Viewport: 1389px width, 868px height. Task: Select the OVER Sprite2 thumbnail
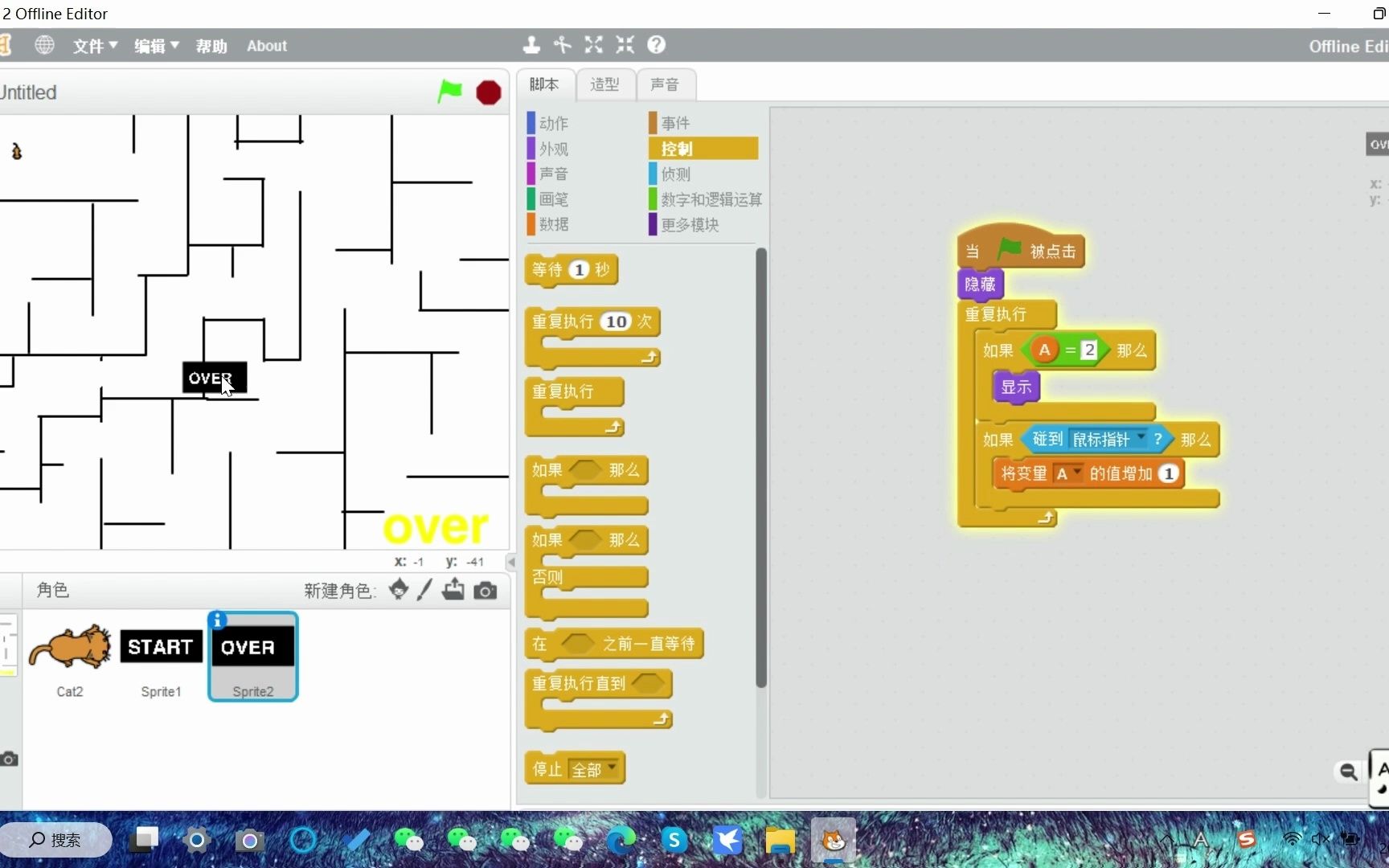tap(252, 656)
